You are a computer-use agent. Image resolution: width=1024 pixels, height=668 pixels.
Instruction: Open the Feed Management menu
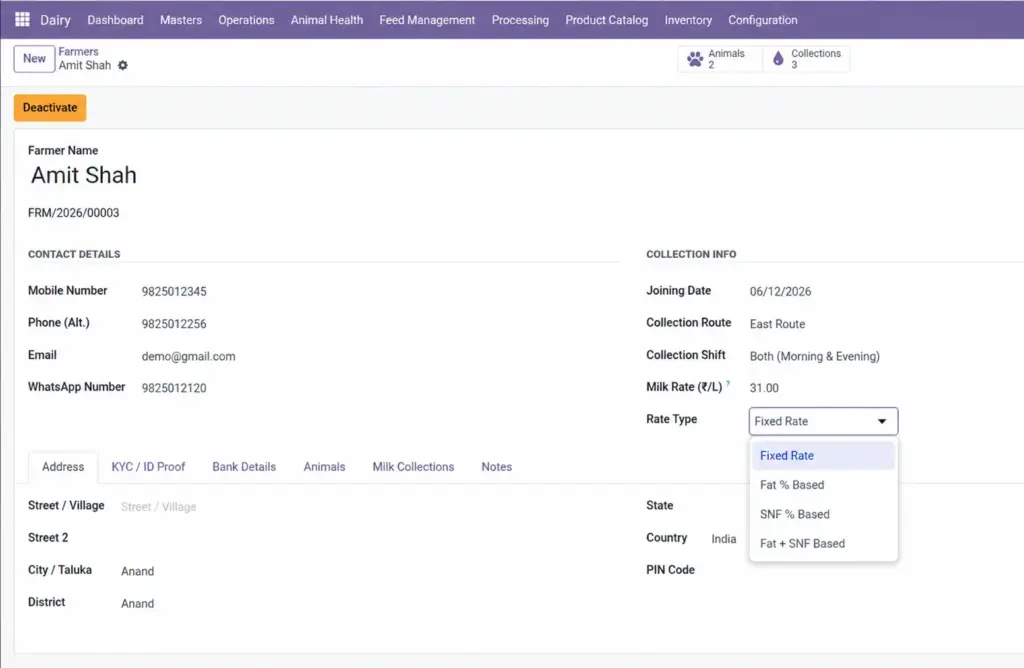tap(427, 20)
